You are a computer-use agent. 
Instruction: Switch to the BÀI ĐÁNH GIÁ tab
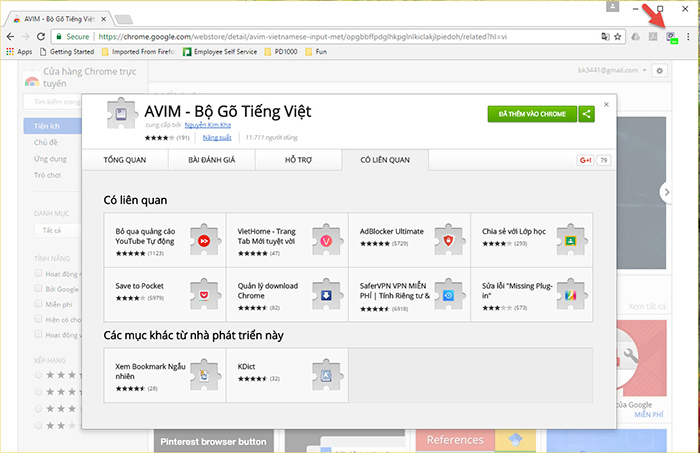(212, 160)
